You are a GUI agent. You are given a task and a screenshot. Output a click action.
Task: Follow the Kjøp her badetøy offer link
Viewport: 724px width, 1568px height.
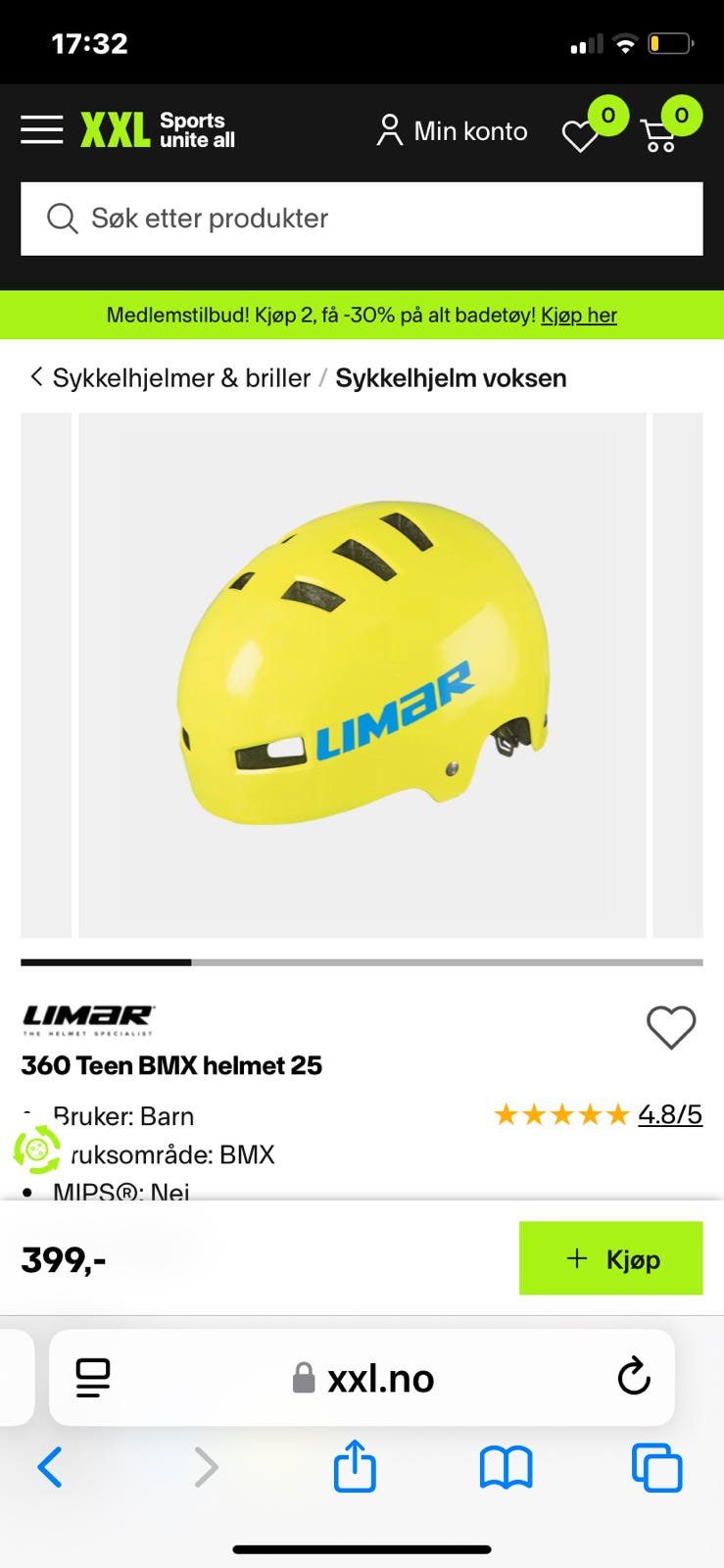tap(579, 315)
